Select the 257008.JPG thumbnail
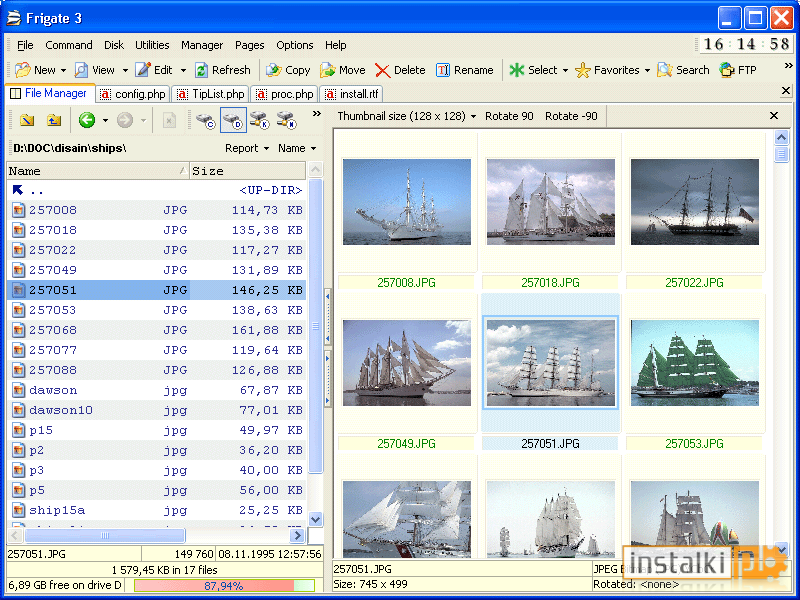 point(407,202)
